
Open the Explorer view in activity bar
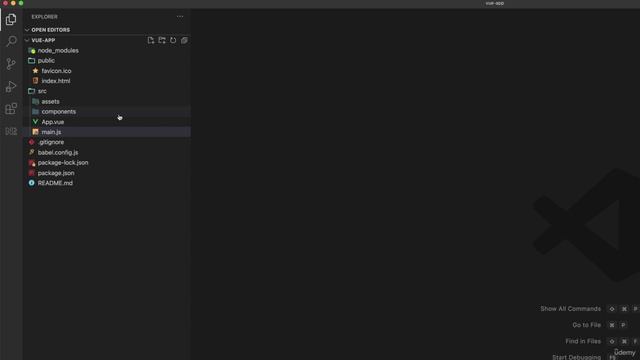click(11, 19)
